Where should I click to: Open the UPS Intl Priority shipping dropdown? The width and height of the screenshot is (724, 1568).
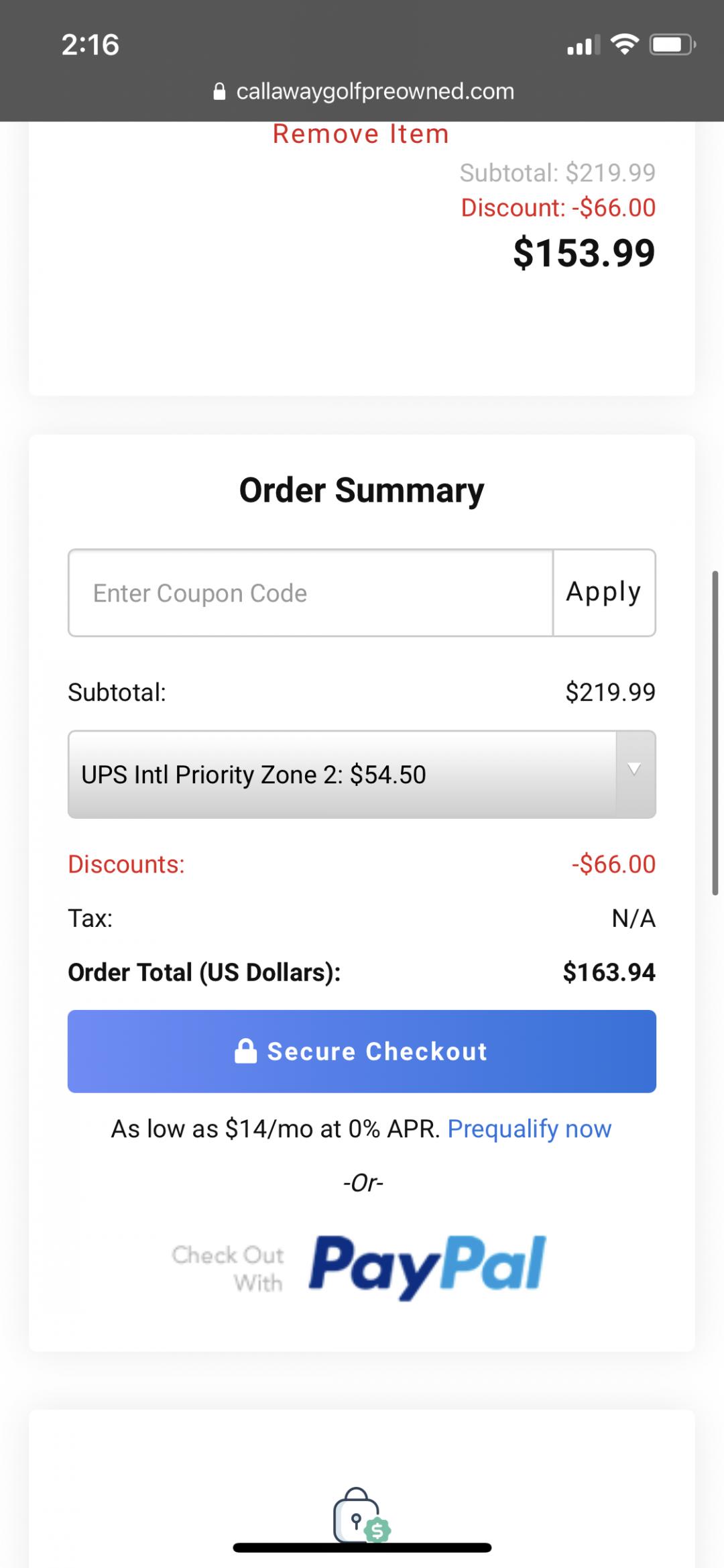pos(342,775)
